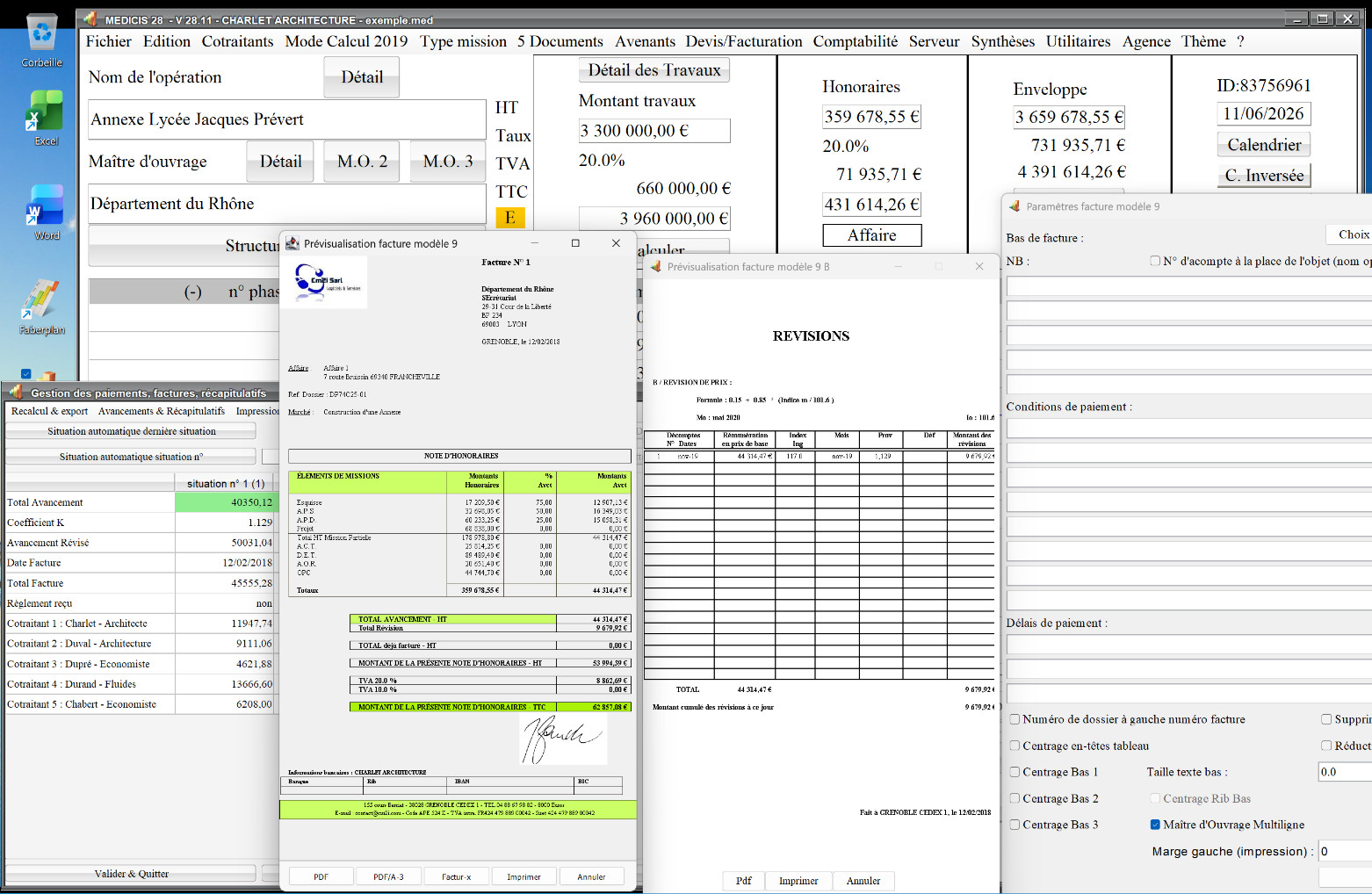Enable Numéro de dossier à gauche numéro facture

coord(1015,719)
